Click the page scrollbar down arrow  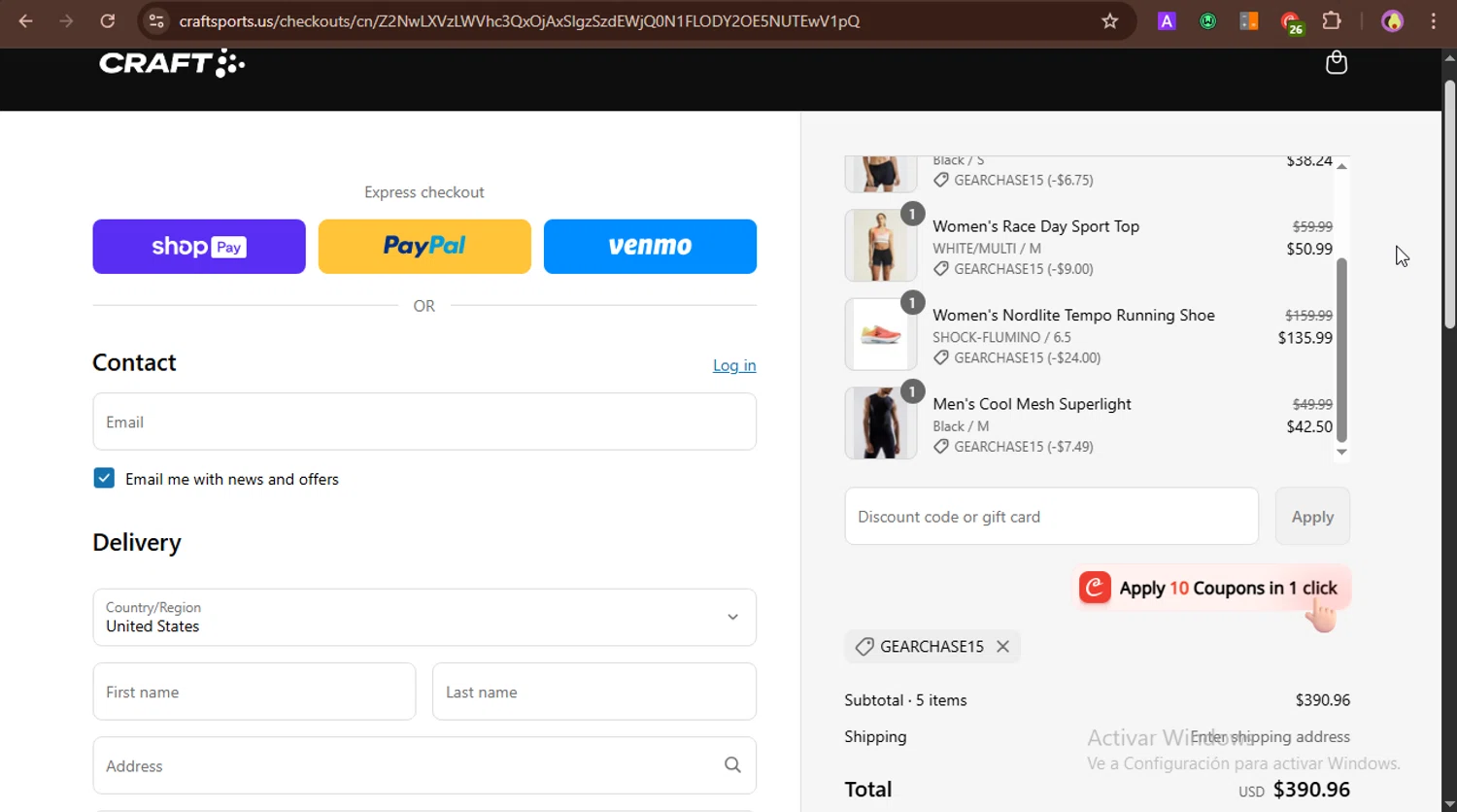1449,804
